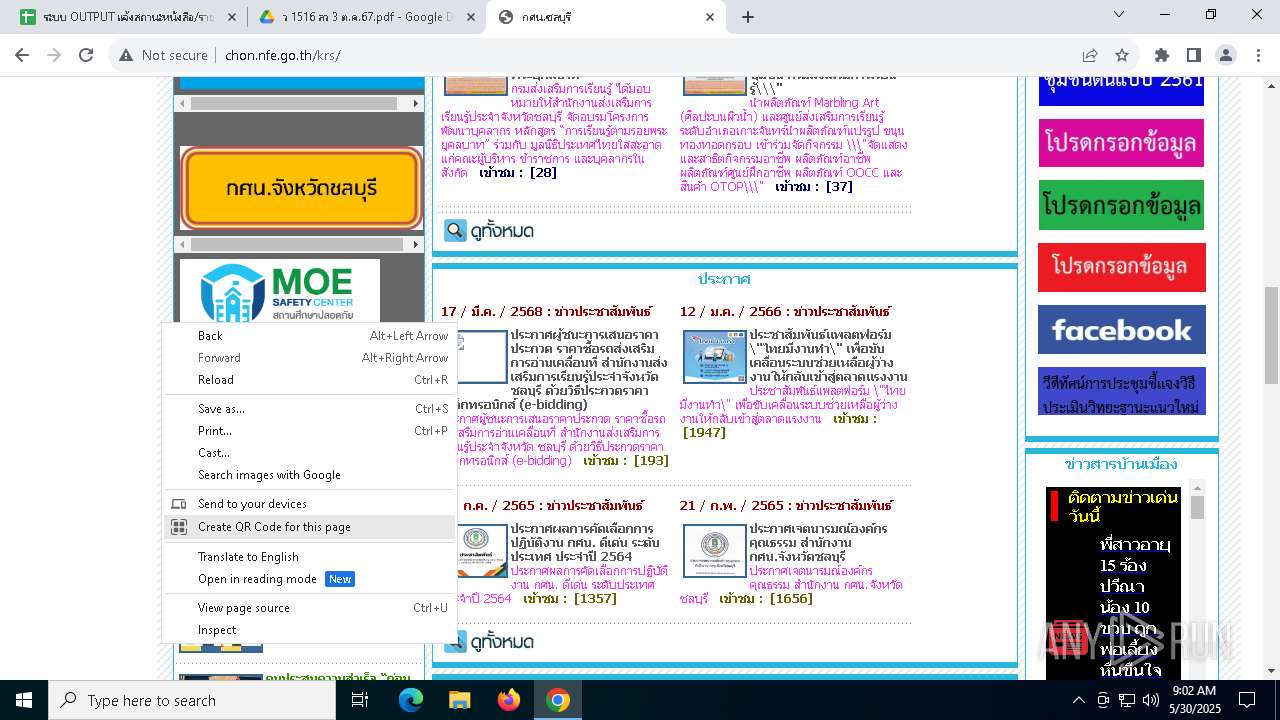The height and width of the screenshot is (720, 1280).
Task: Bookmark this page with star icon
Action: [1122, 55]
